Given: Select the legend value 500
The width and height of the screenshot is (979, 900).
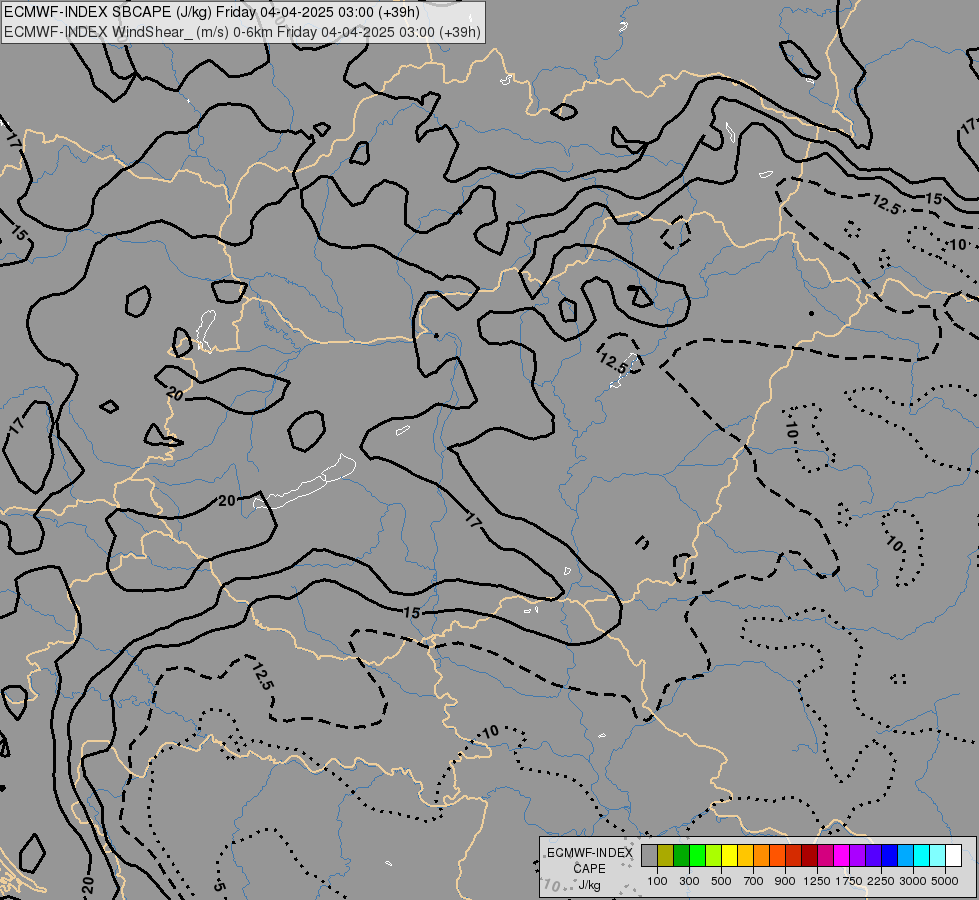Looking at the screenshot, I should point(721,881).
